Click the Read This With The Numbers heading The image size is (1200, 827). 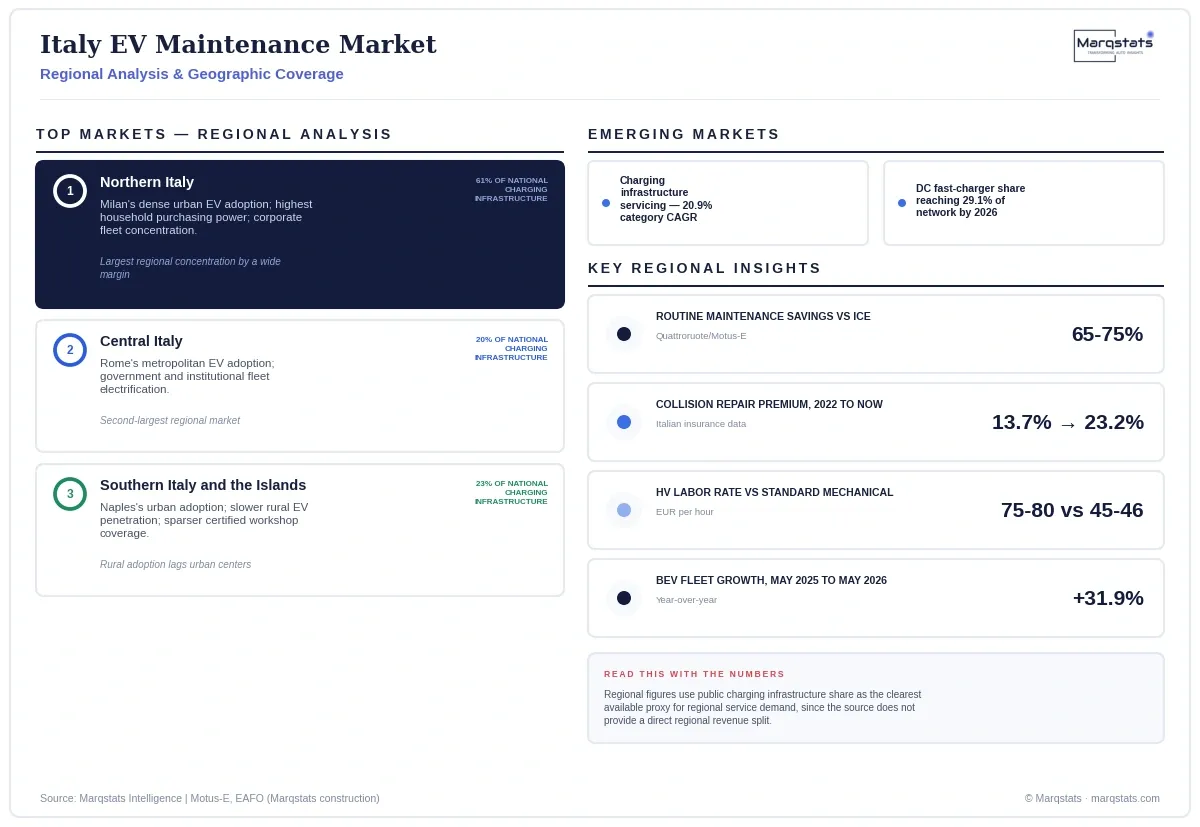click(694, 674)
